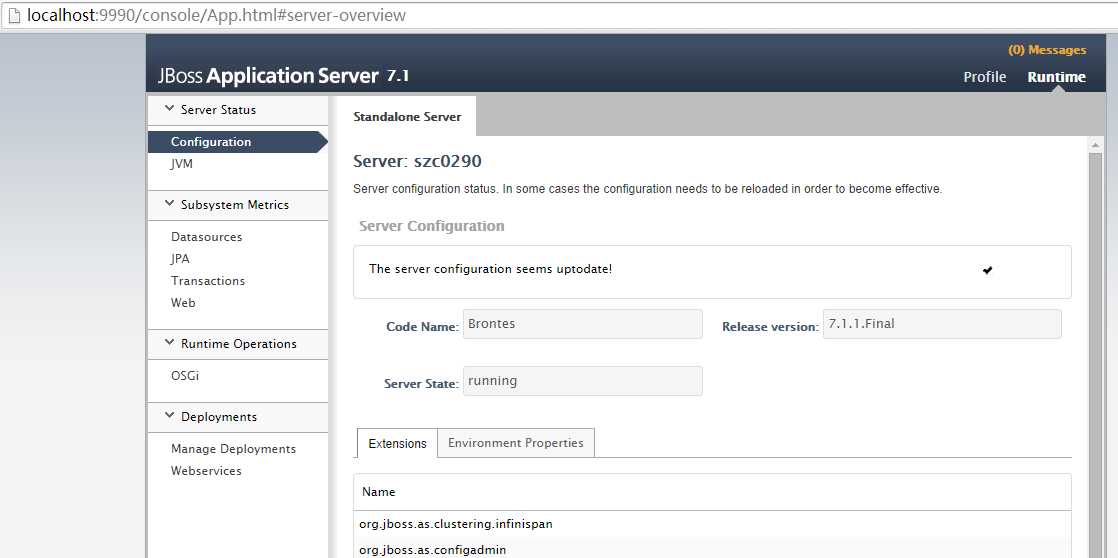Collapse the Runtime Operations section
Viewport: 1118px width, 558px height.
[169, 343]
